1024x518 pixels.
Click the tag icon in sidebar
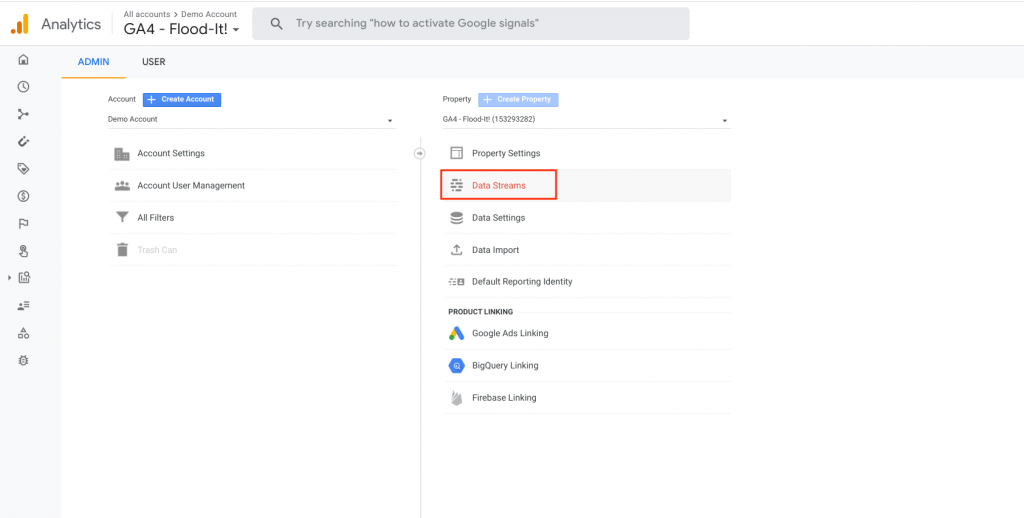(24, 169)
